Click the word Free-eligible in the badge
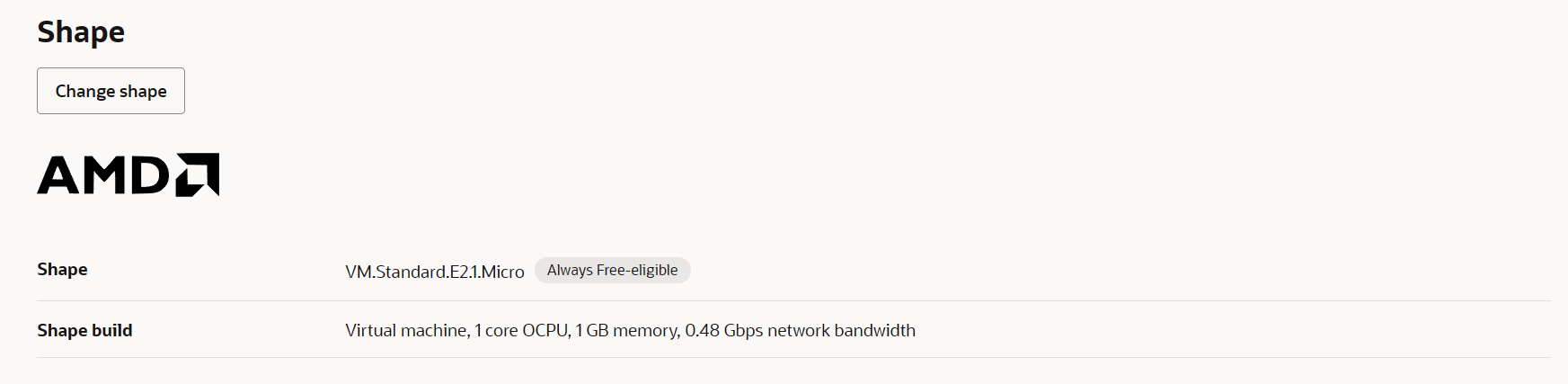Screen dimensions: 1568x384 coord(637,270)
